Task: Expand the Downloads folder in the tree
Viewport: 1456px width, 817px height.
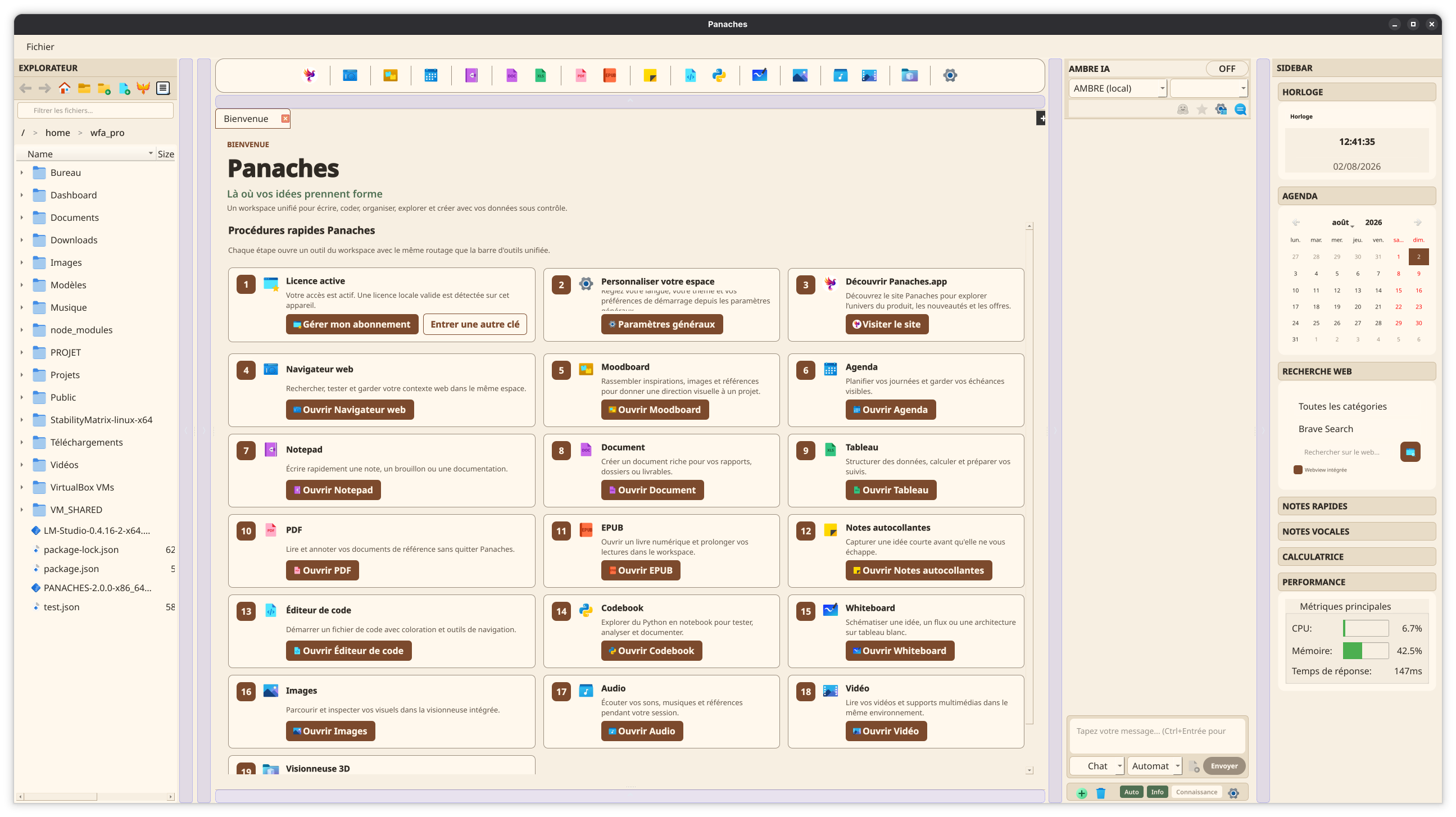Action: point(21,240)
